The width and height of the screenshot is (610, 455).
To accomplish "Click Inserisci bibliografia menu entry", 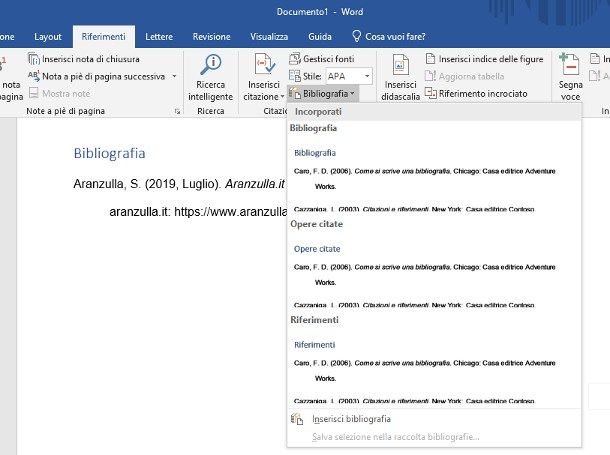I will [x=434, y=419].
